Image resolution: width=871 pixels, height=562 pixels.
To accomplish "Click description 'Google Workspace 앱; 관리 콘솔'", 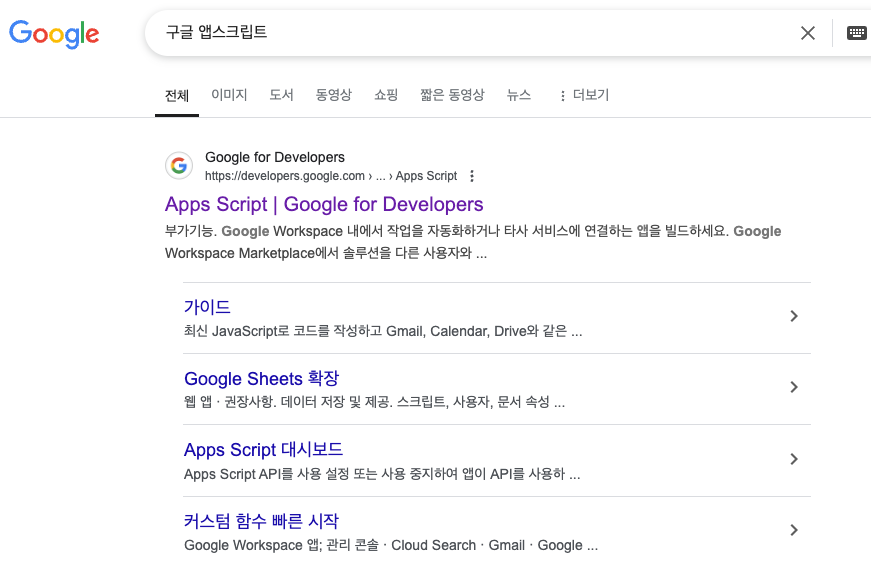I will point(391,545).
